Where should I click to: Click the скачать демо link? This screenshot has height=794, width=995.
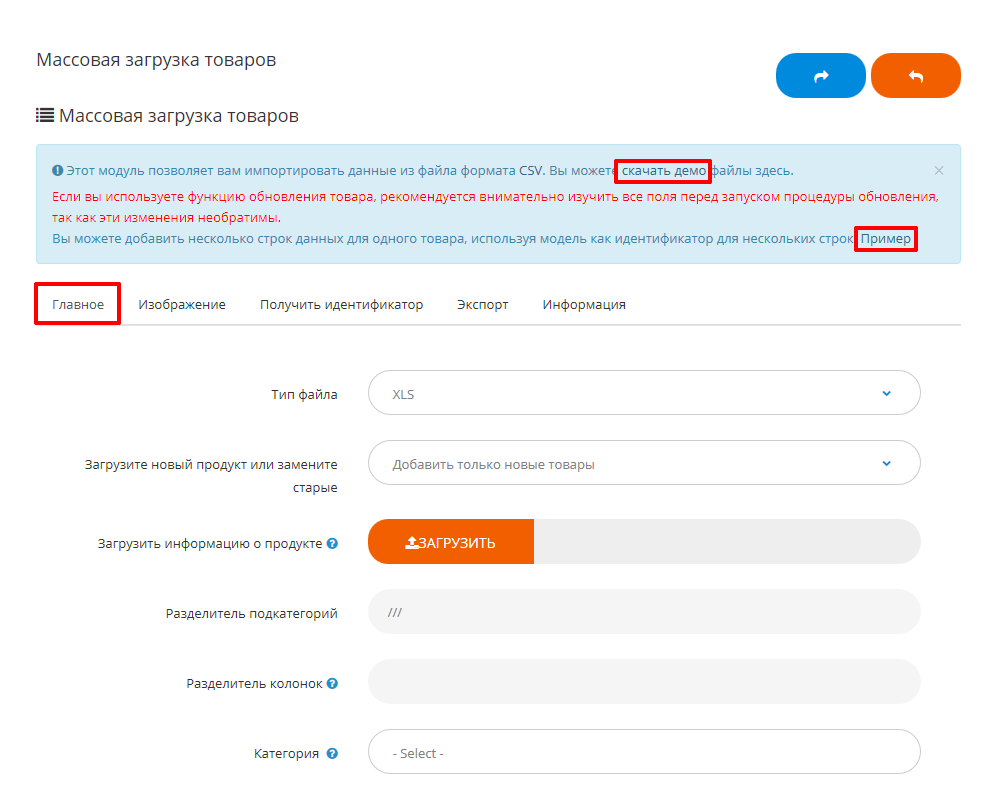(x=663, y=171)
